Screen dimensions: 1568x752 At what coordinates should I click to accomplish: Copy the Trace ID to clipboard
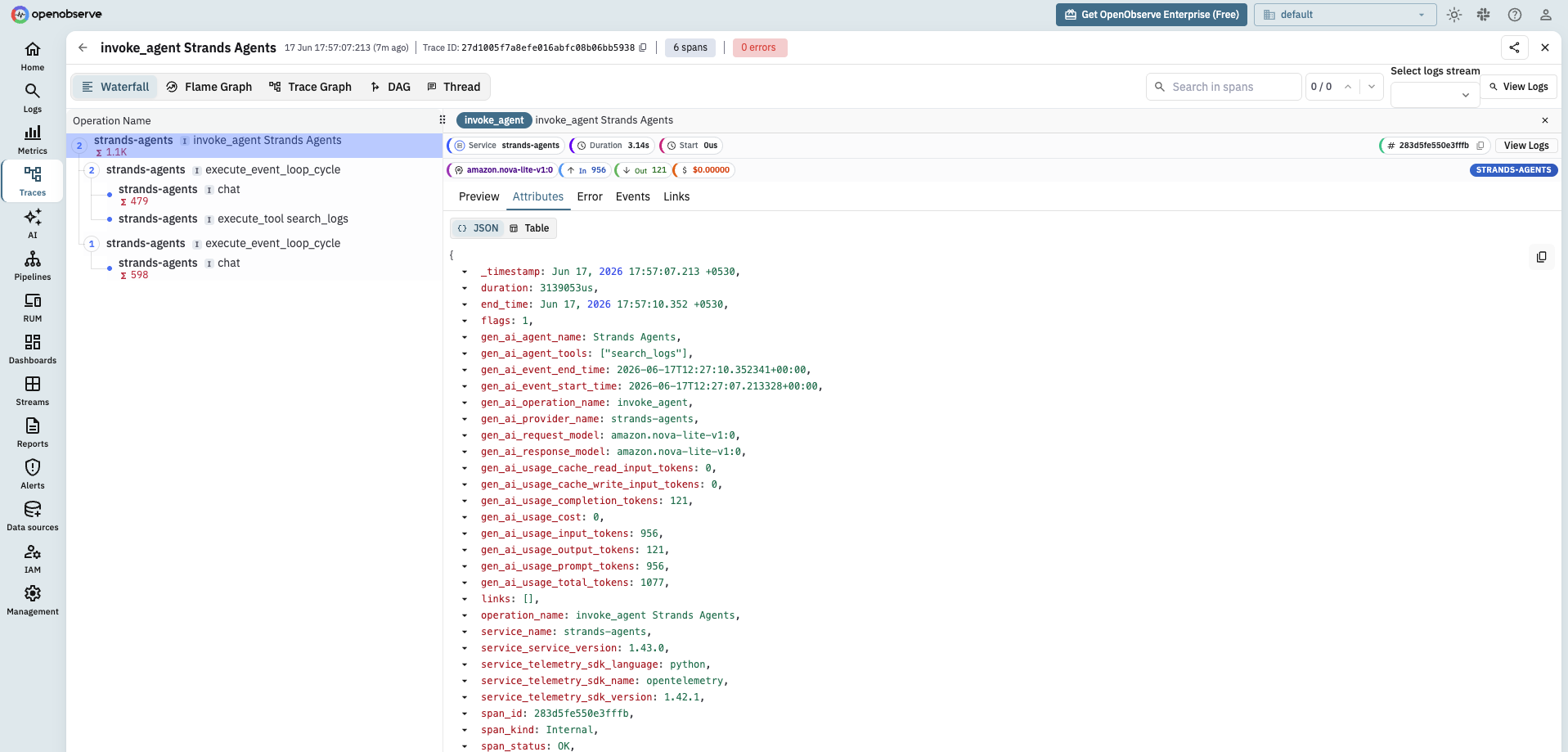coord(643,47)
